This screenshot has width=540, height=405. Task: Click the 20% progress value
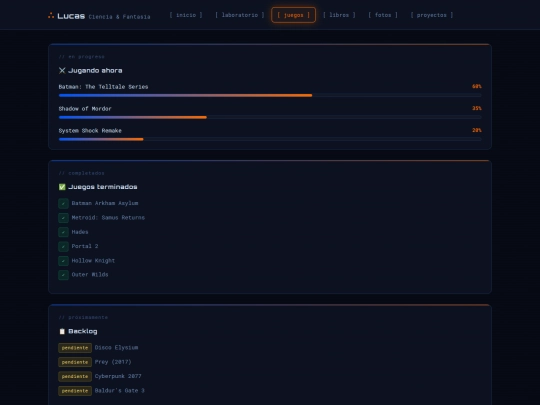pos(477,131)
